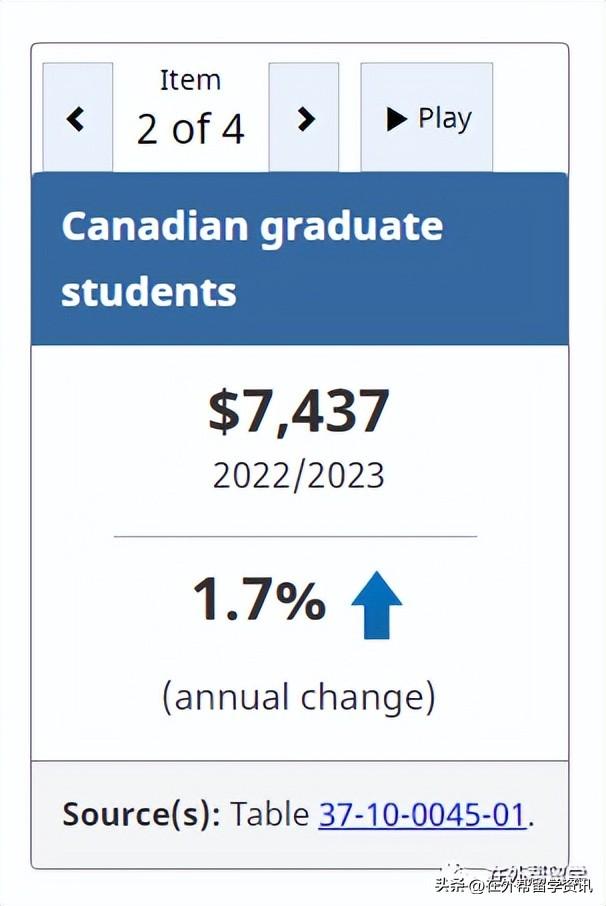Click the word "students" in the header

149,292
